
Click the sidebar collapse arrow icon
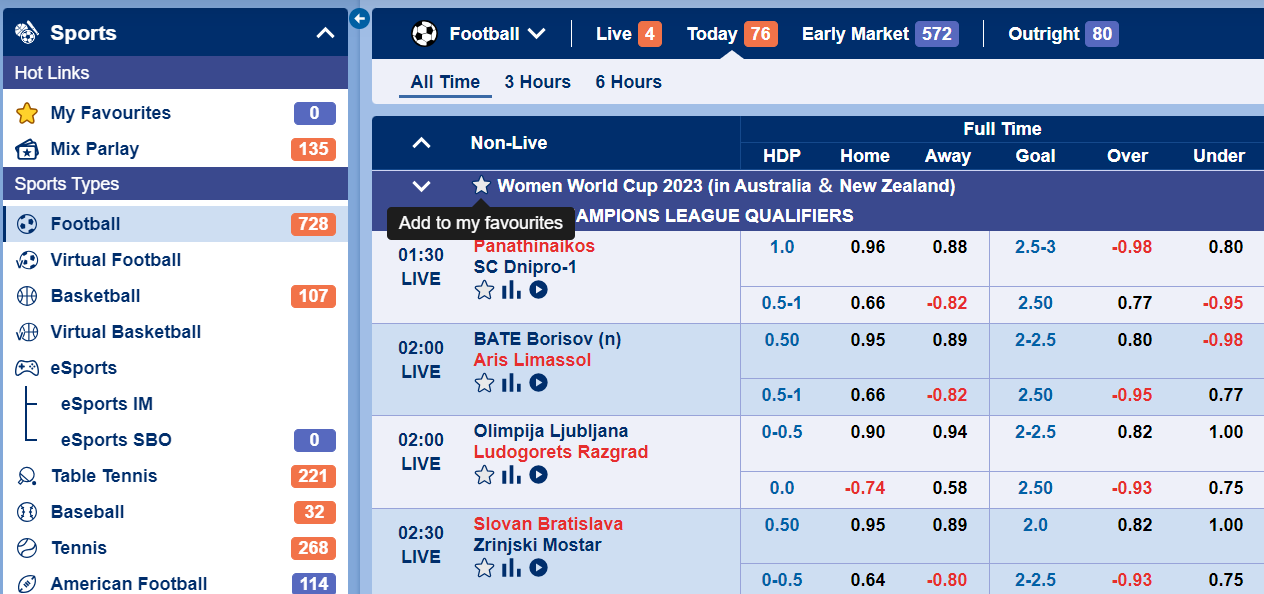pos(360,18)
